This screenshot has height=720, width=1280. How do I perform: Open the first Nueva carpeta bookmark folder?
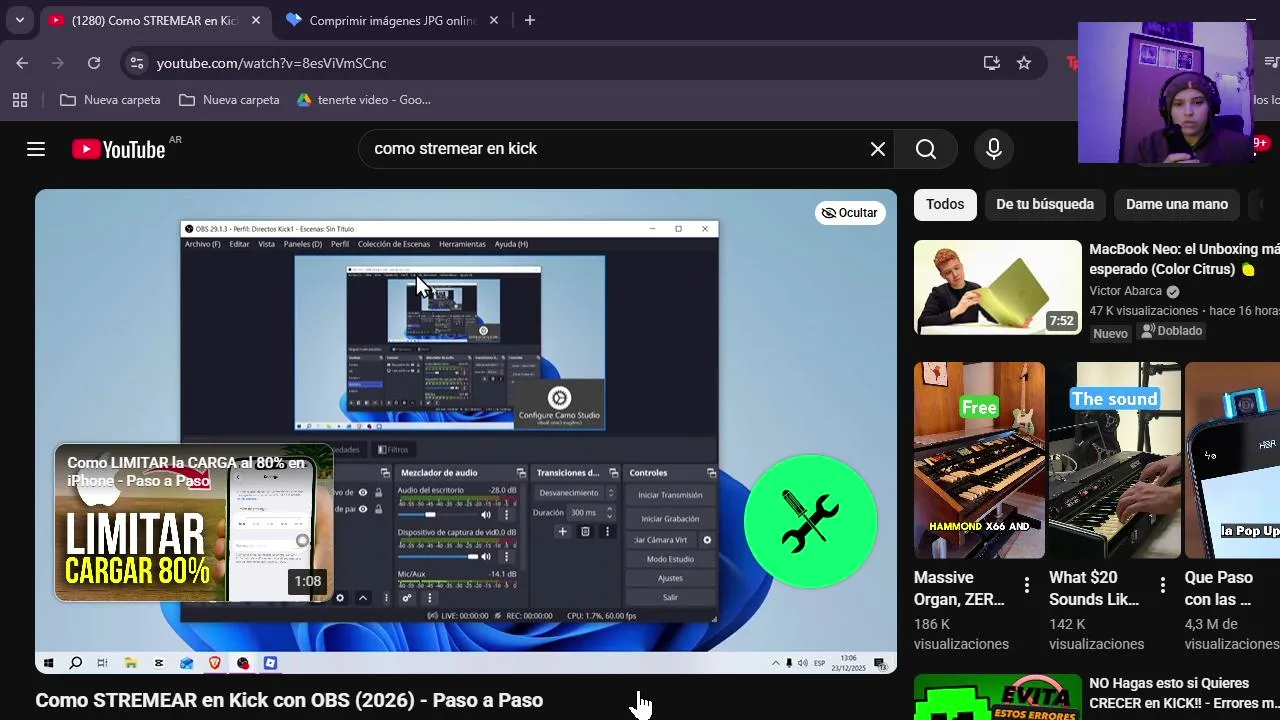[x=110, y=100]
